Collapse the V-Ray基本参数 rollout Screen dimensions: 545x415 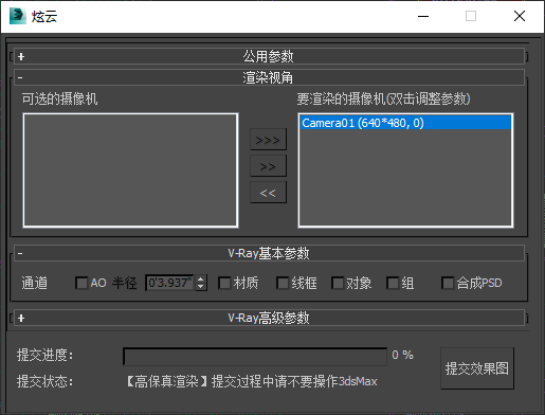click(x=269, y=253)
